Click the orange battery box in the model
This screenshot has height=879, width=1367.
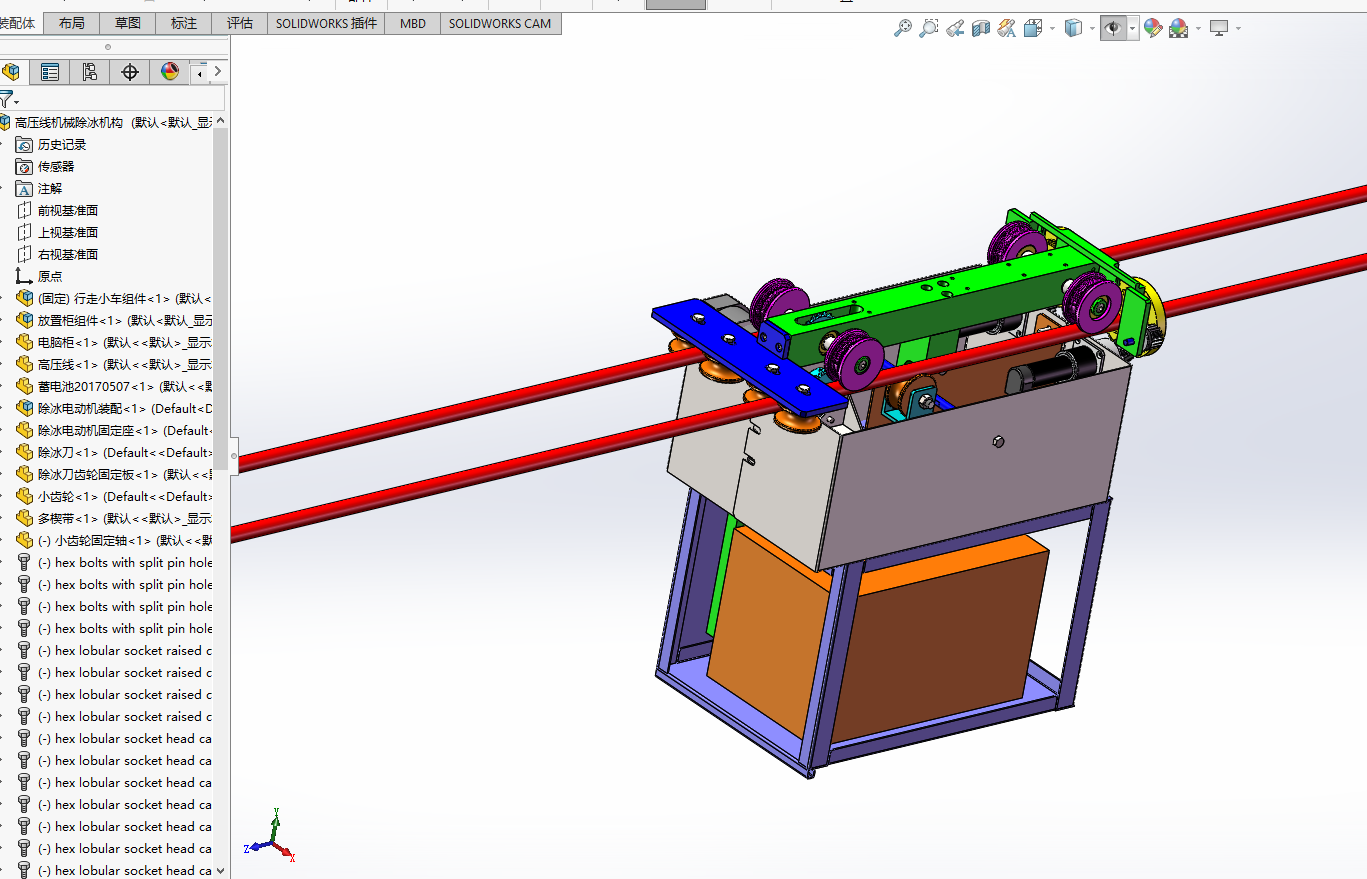click(x=930, y=640)
